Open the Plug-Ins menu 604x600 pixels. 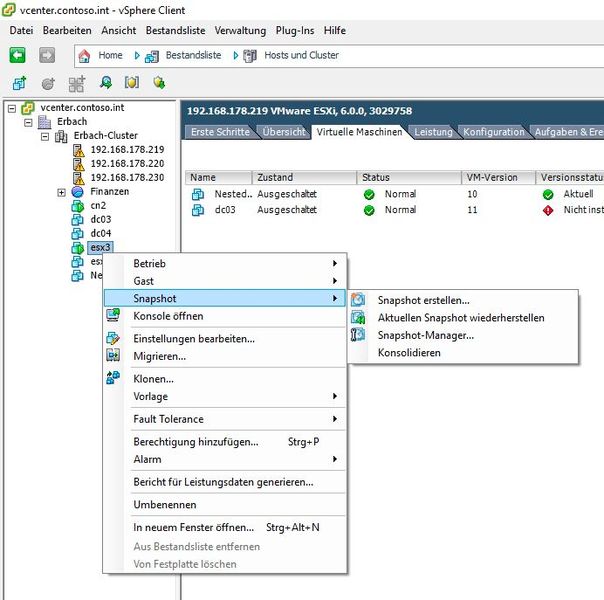tap(295, 30)
